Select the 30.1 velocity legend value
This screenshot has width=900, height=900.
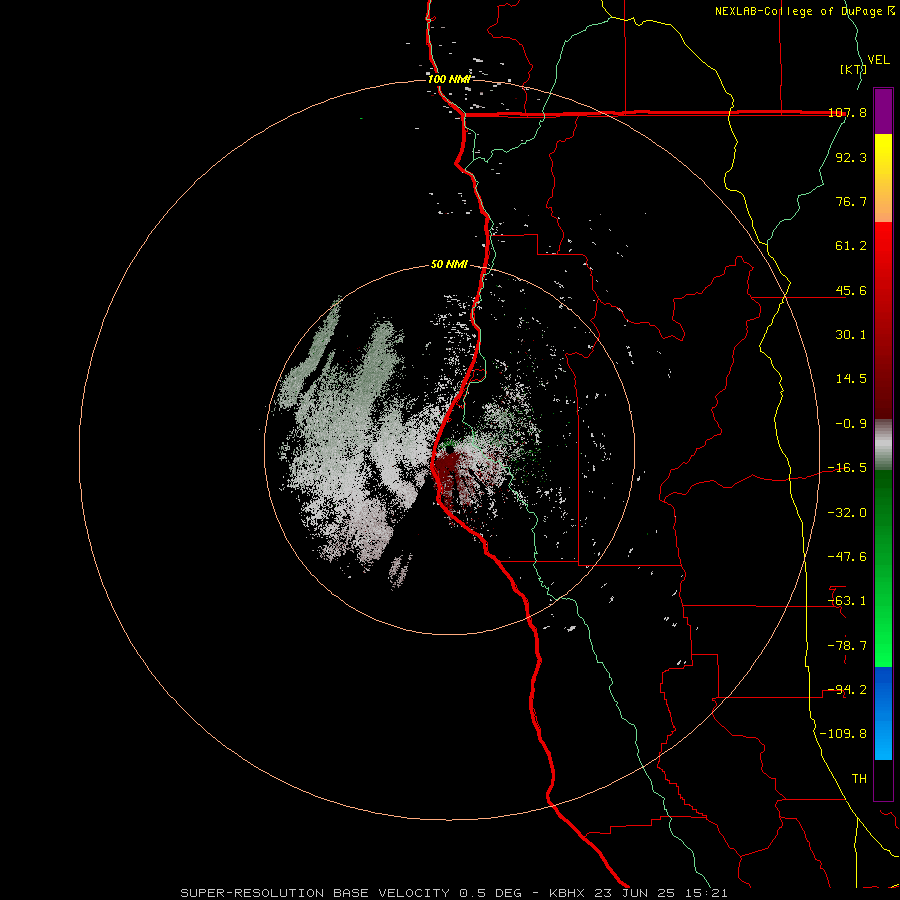[x=851, y=335]
